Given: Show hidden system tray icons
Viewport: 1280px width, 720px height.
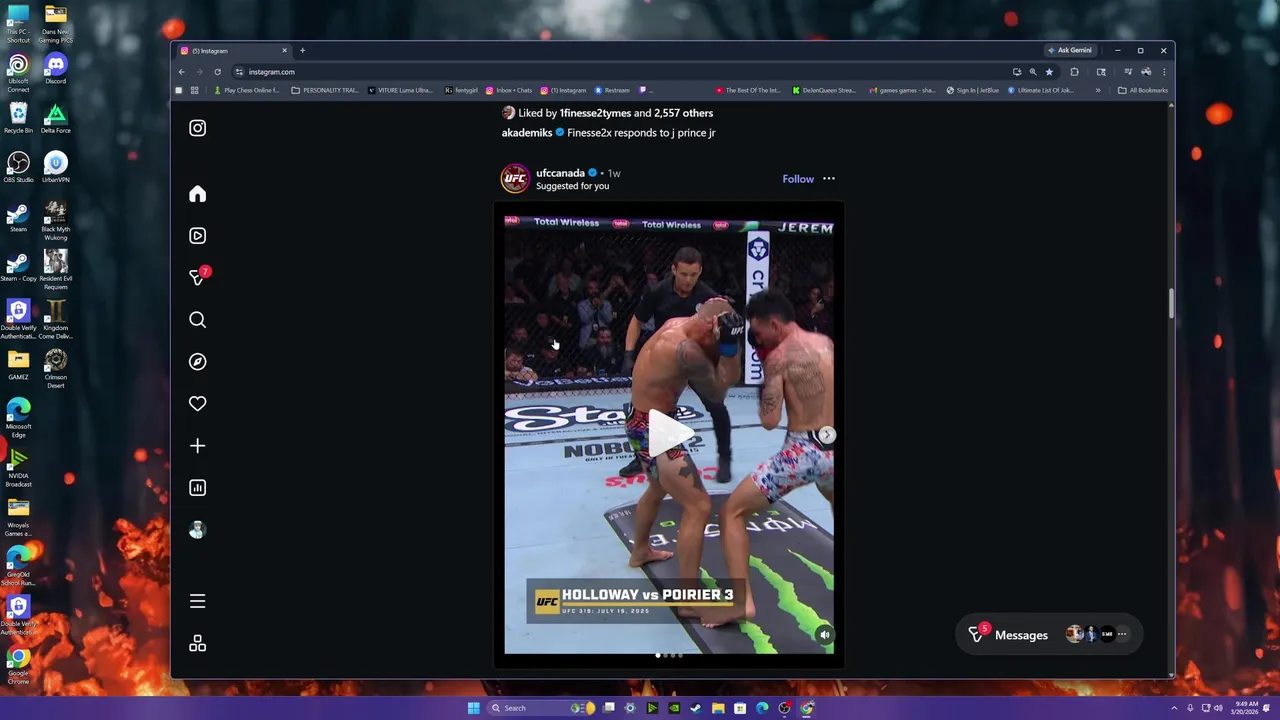Looking at the screenshot, I should [x=1175, y=708].
